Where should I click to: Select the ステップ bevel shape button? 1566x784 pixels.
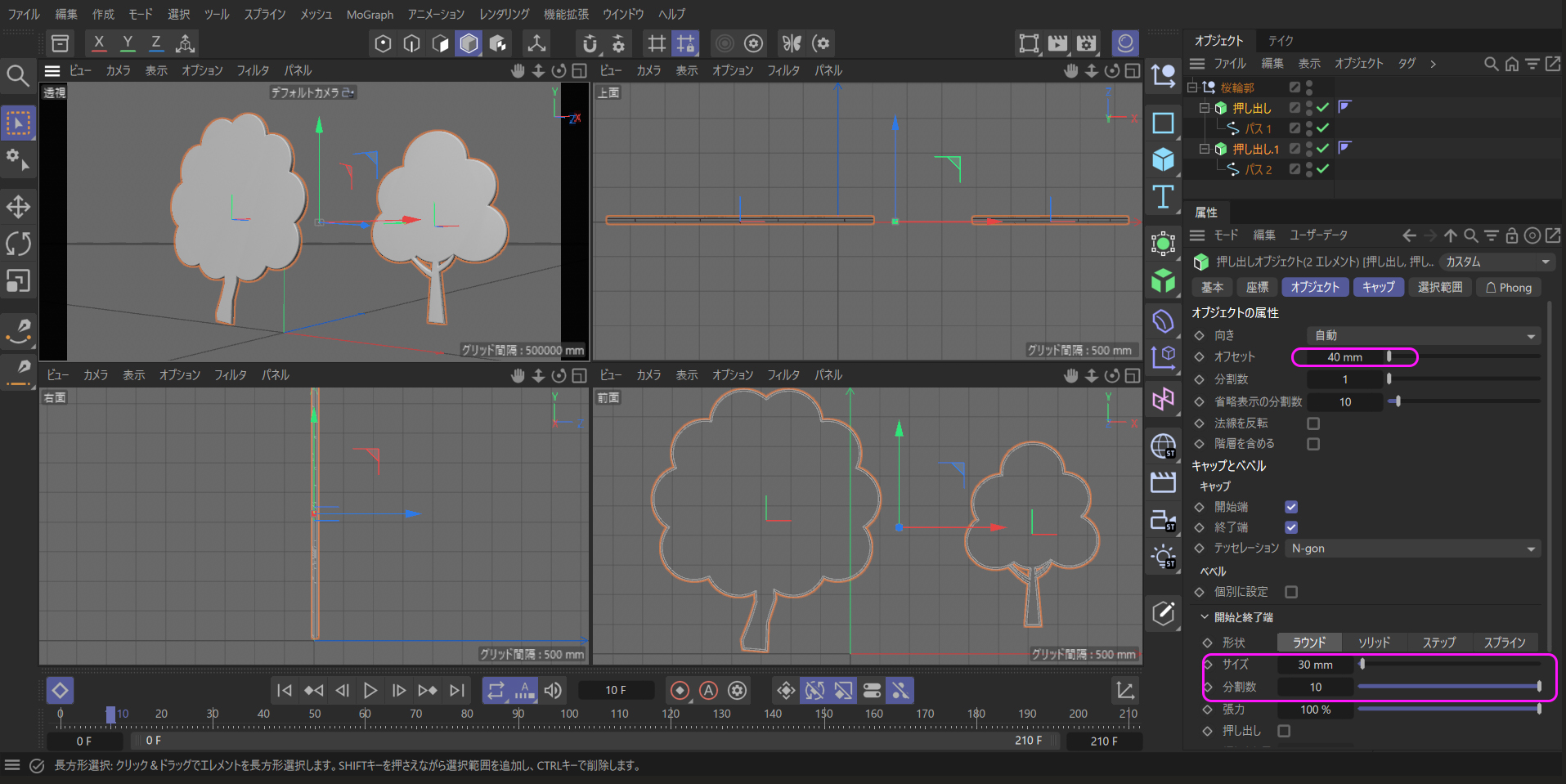[1438, 643]
